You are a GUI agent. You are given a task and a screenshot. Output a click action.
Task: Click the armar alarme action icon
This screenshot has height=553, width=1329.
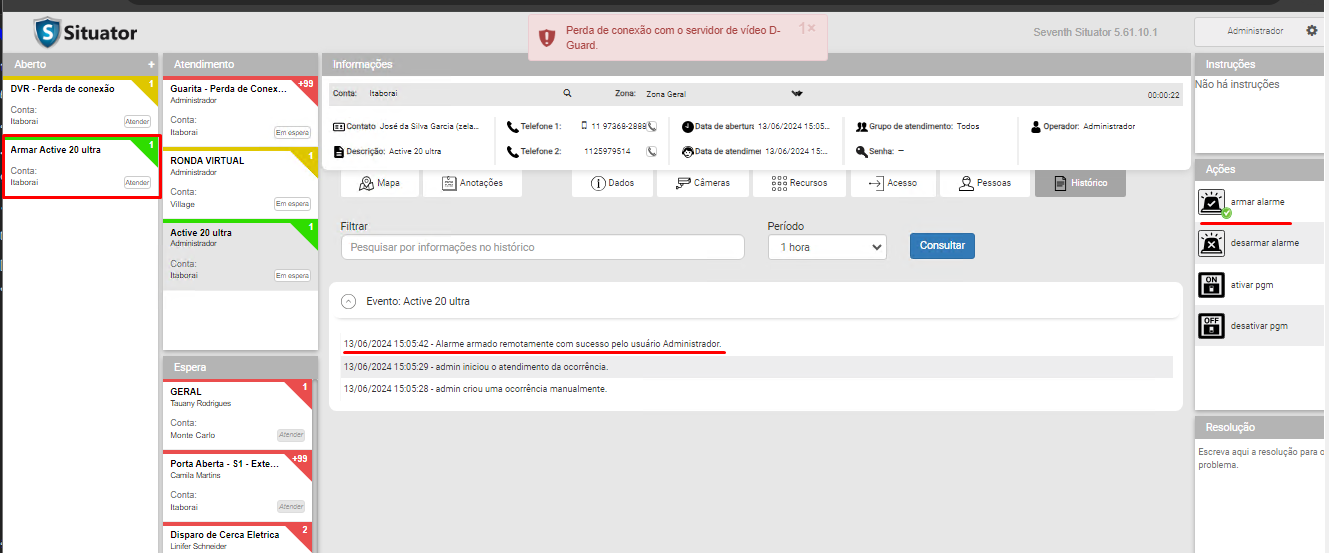pos(1212,203)
